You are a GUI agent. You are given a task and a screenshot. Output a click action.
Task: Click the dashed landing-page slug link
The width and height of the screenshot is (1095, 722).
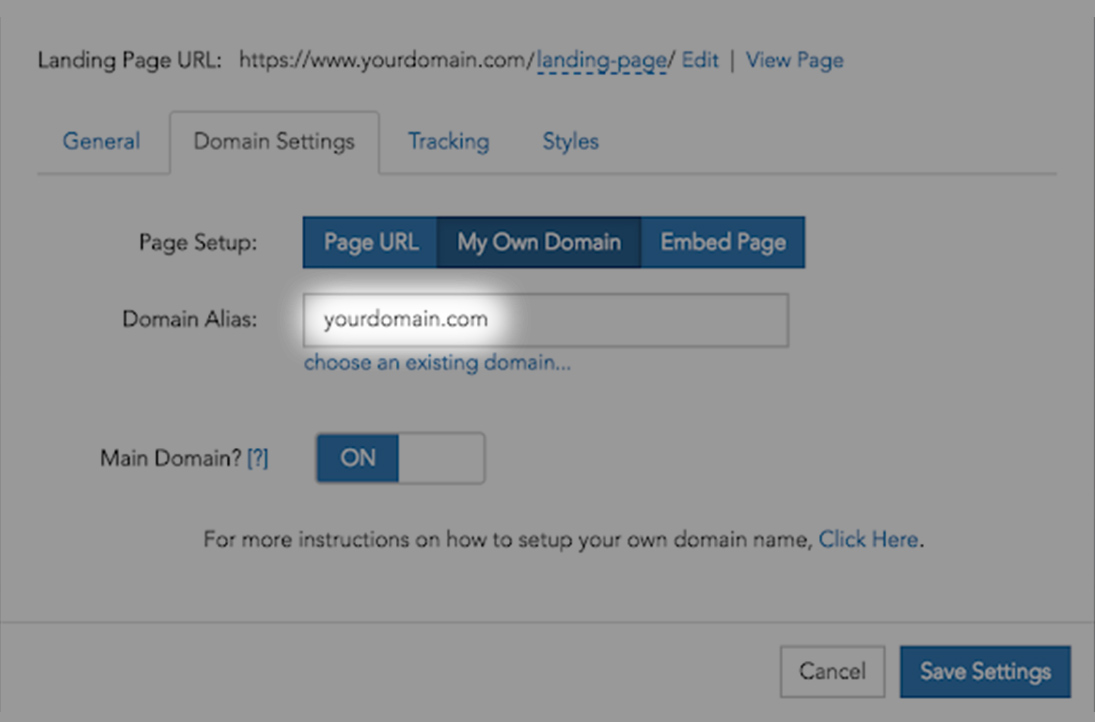click(x=601, y=60)
